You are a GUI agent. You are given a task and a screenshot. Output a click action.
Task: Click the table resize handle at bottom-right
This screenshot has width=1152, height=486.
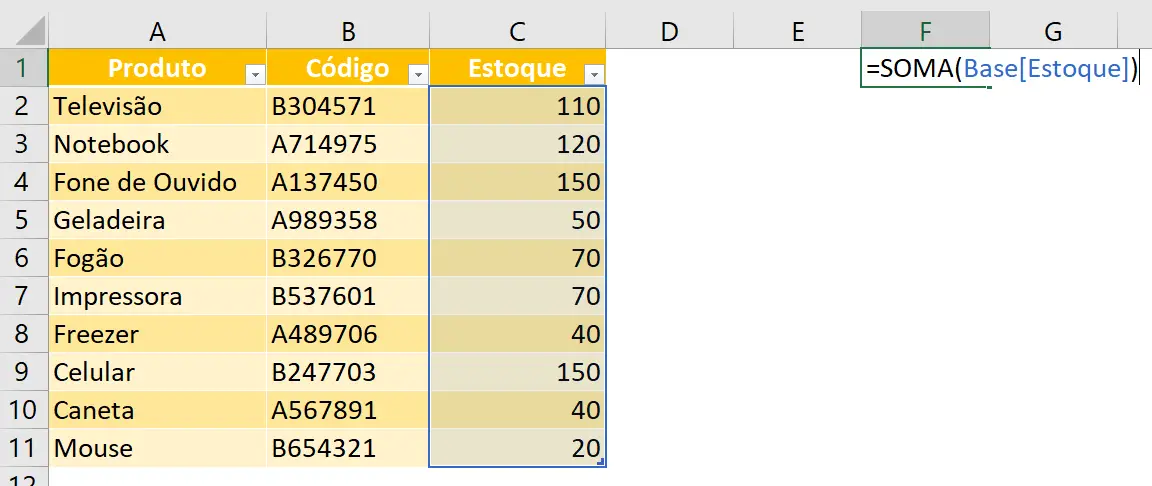601,461
